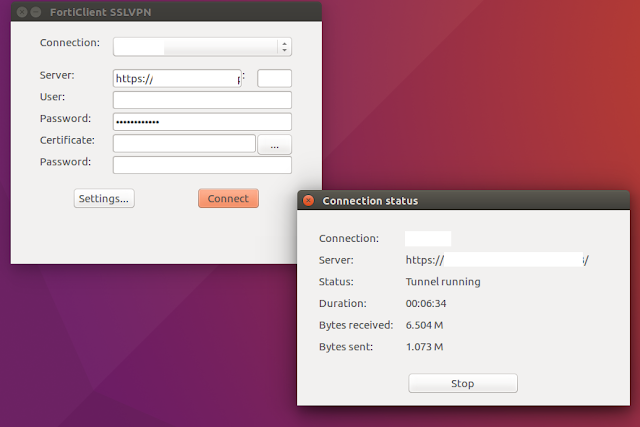Screen dimensions: 640x427
Task: Minimize the FortiClient SSLVPN window
Action: 36,12
